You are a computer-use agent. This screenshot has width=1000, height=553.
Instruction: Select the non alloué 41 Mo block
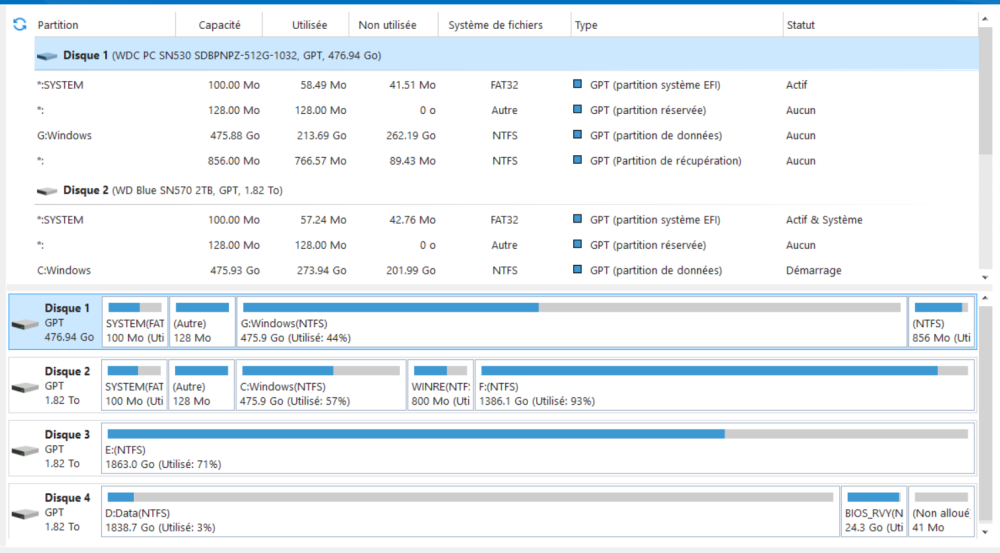pyautogui.click(x=941, y=512)
